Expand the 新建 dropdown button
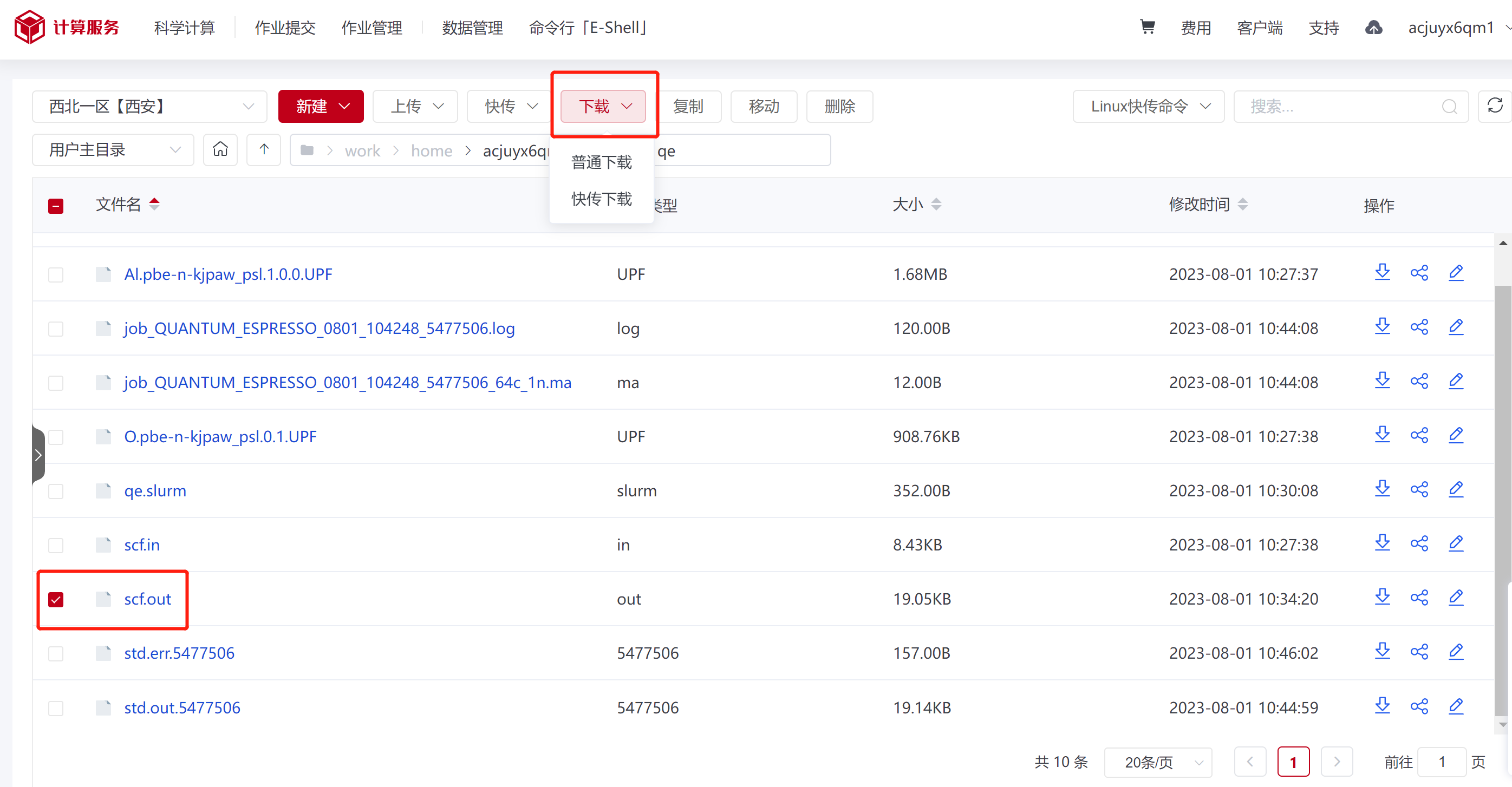Viewport: 1512px width, 787px height. [321, 106]
